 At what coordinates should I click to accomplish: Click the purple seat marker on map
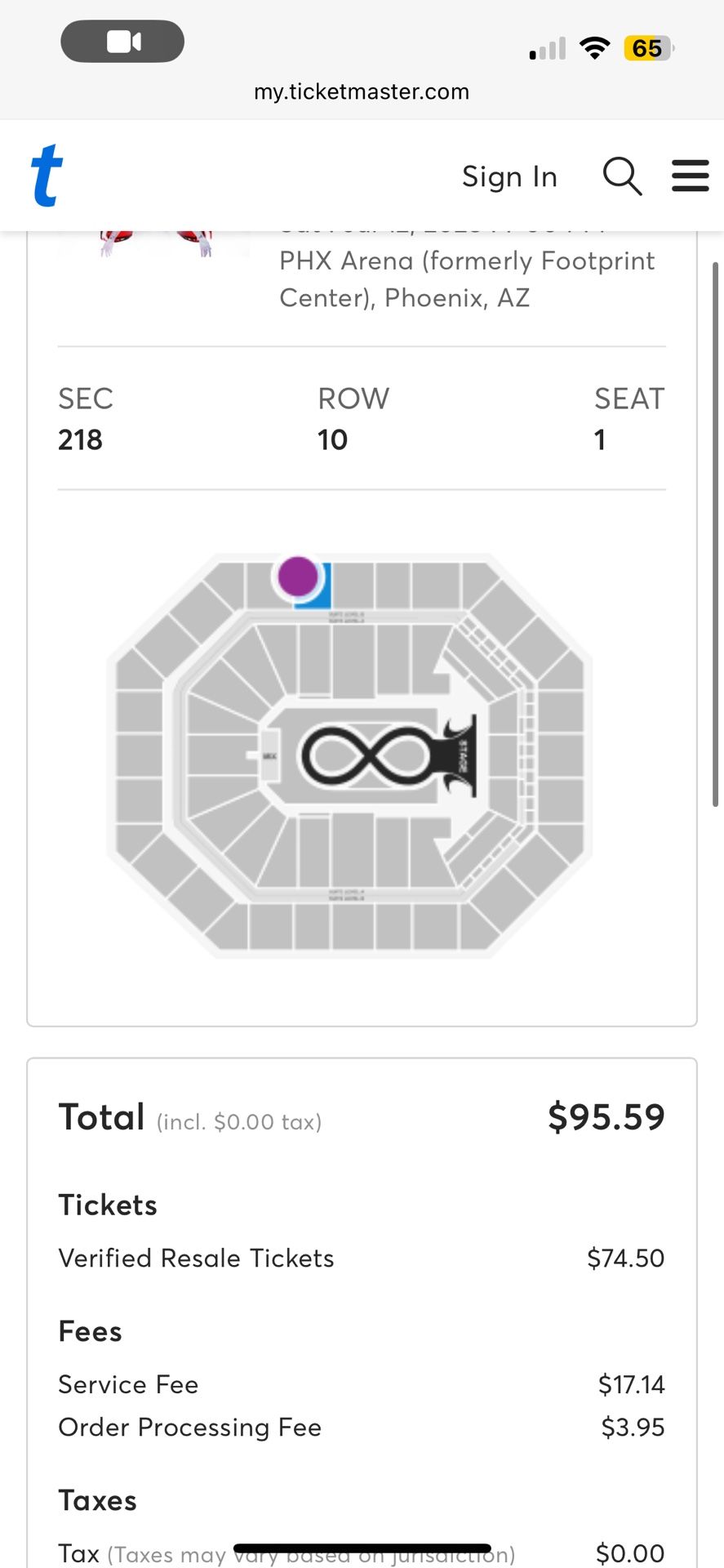click(x=298, y=576)
